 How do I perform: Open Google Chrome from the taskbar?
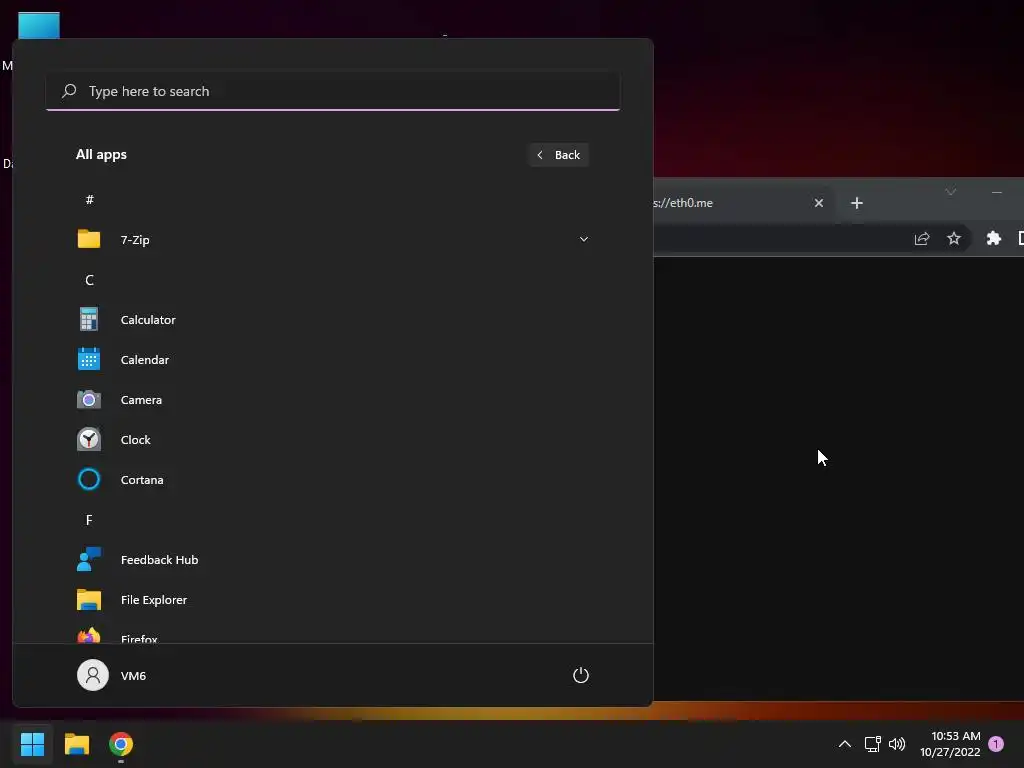coord(121,744)
